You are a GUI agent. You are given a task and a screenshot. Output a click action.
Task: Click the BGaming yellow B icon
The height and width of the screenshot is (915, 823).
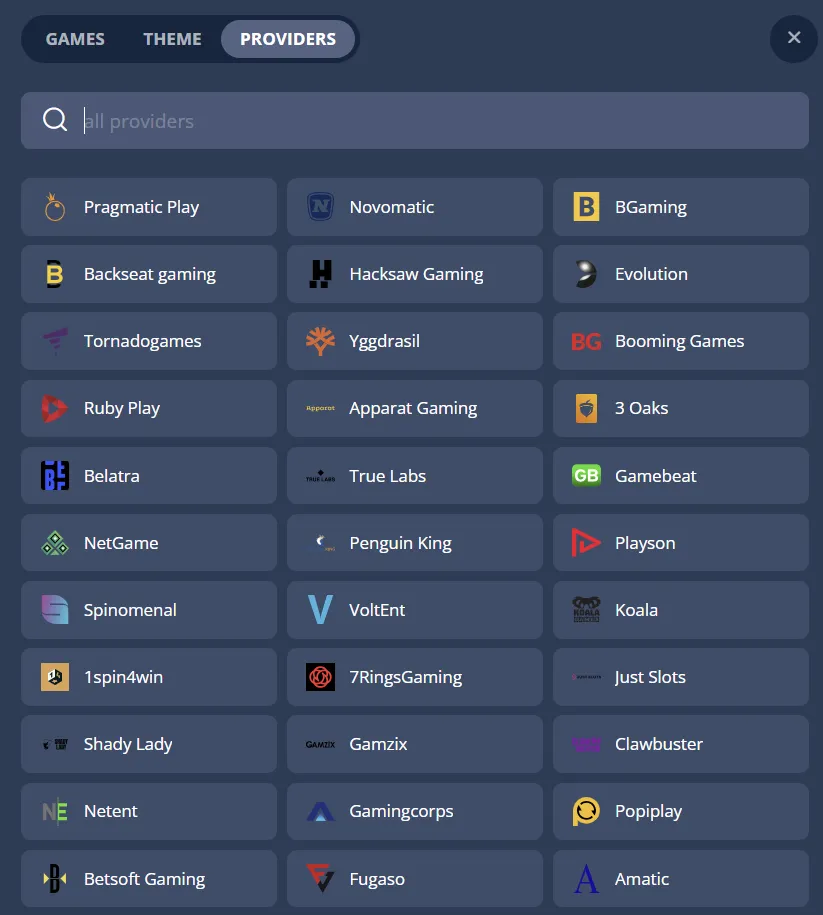tap(587, 207)
